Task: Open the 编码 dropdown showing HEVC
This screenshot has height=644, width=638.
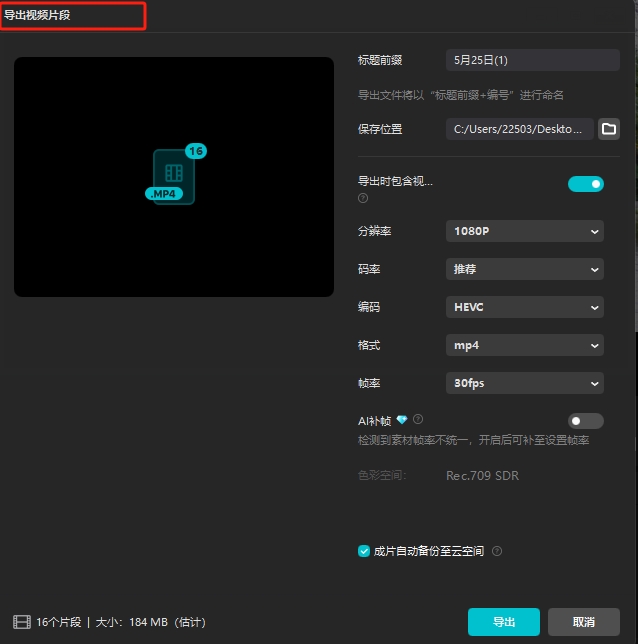Action: (524, 307)
